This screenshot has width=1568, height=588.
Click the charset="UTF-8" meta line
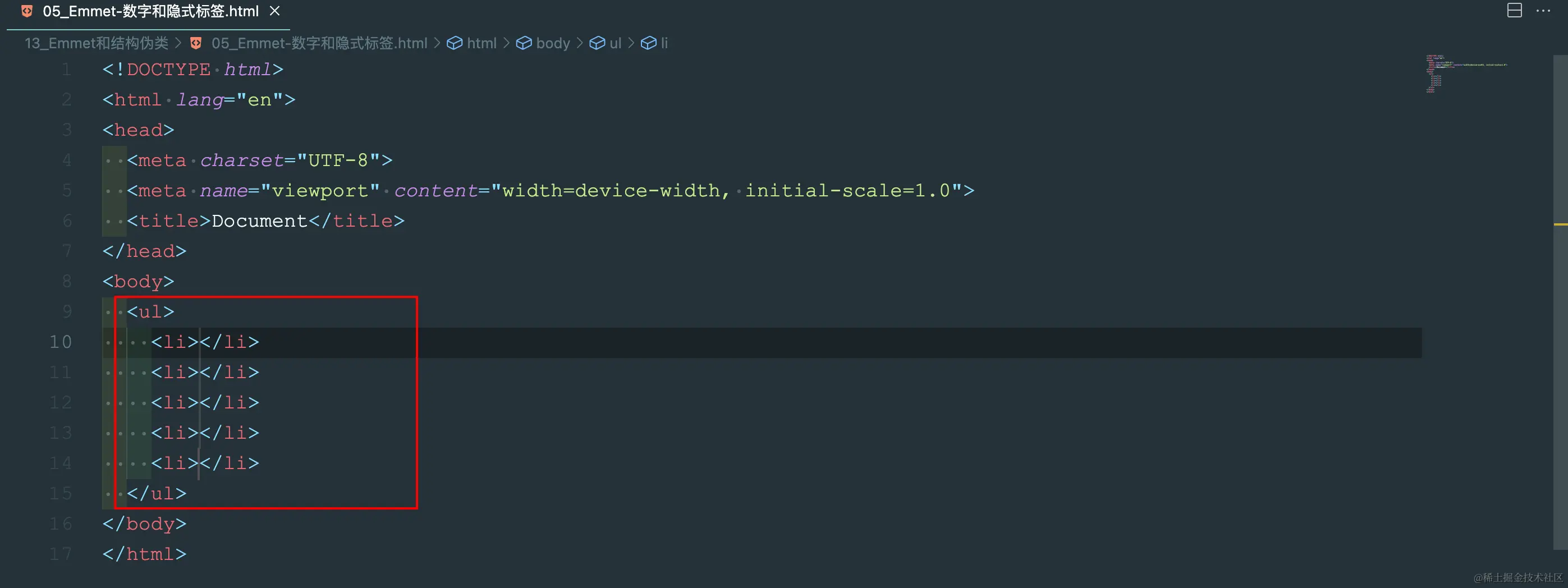(260, 160)
